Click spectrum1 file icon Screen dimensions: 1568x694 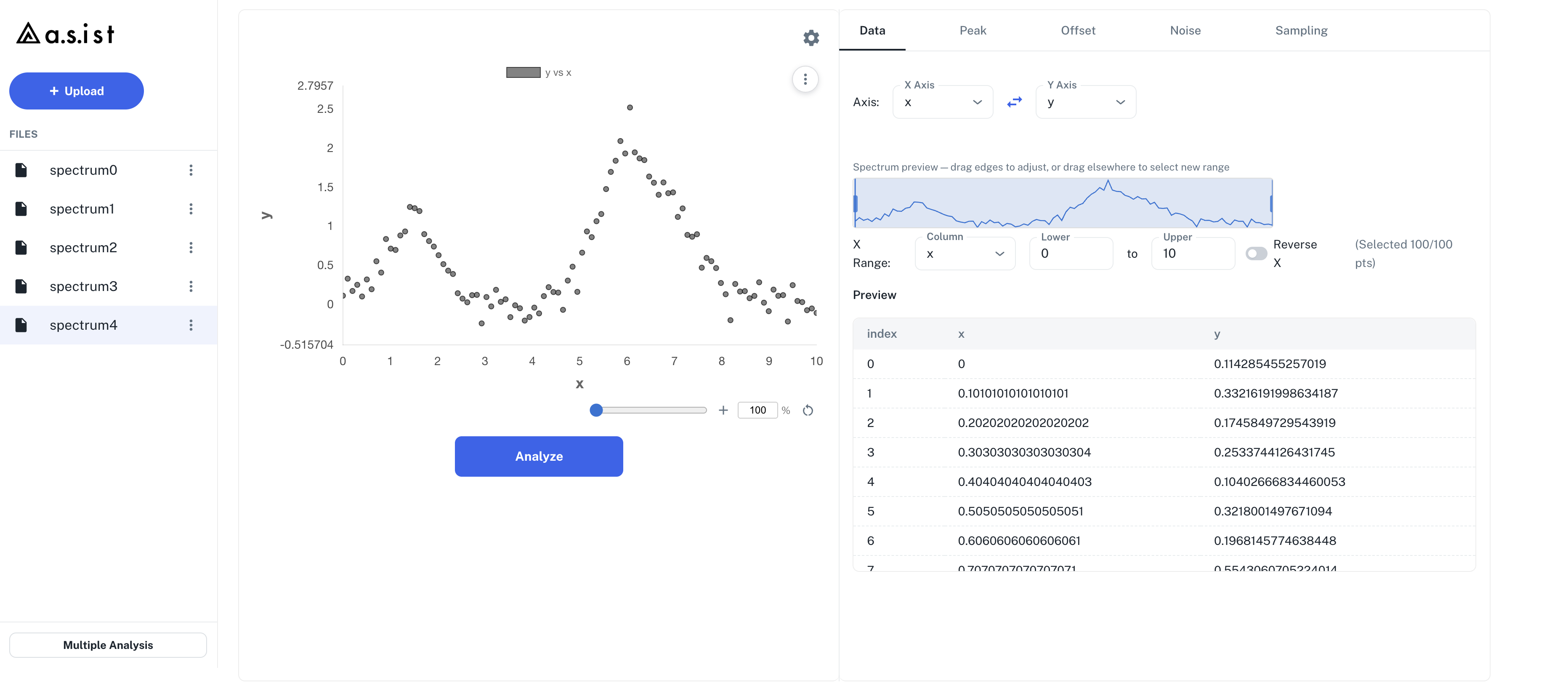pos(21,209)
